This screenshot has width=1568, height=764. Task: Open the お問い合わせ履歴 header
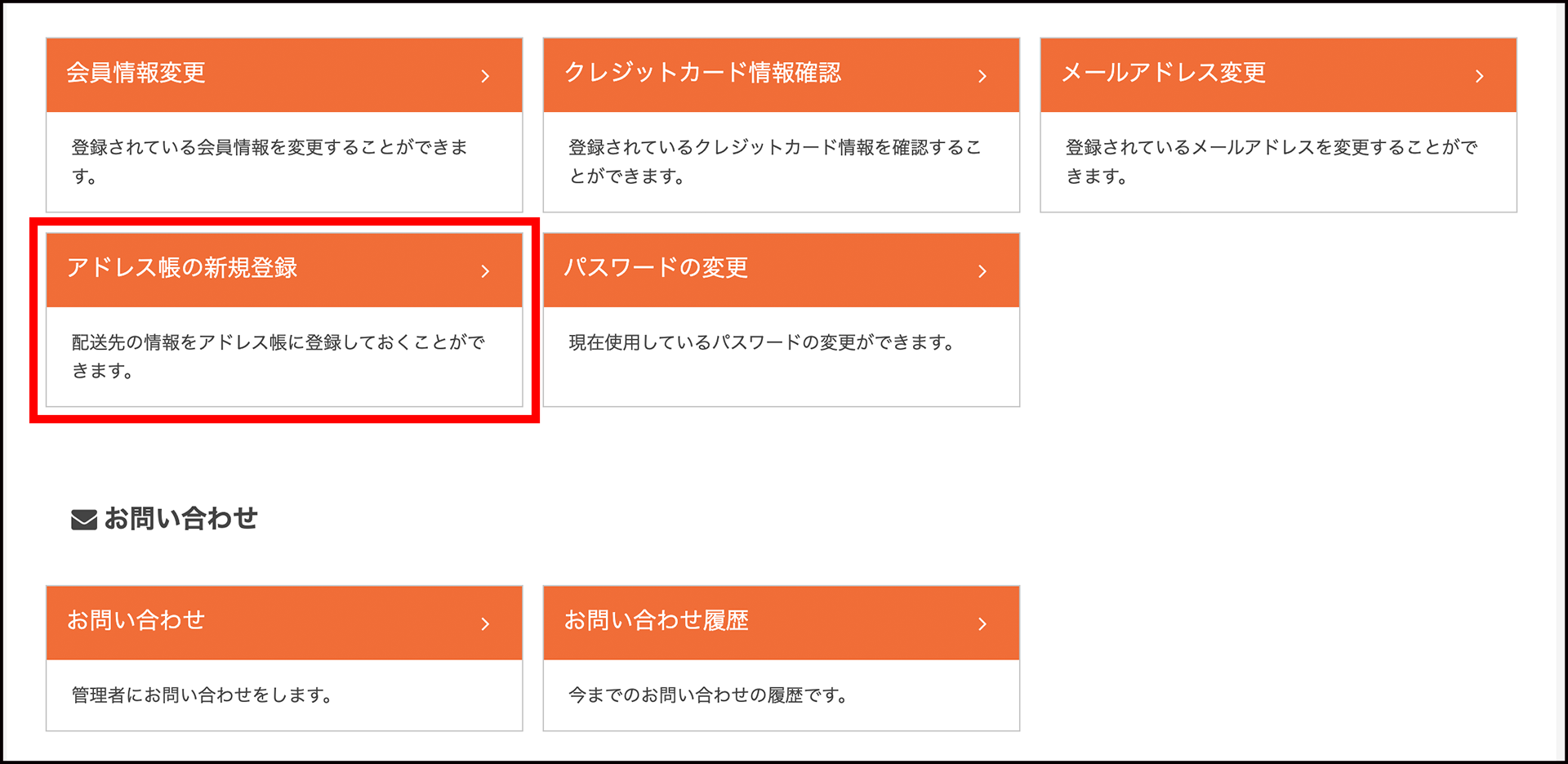coord(782,623)
